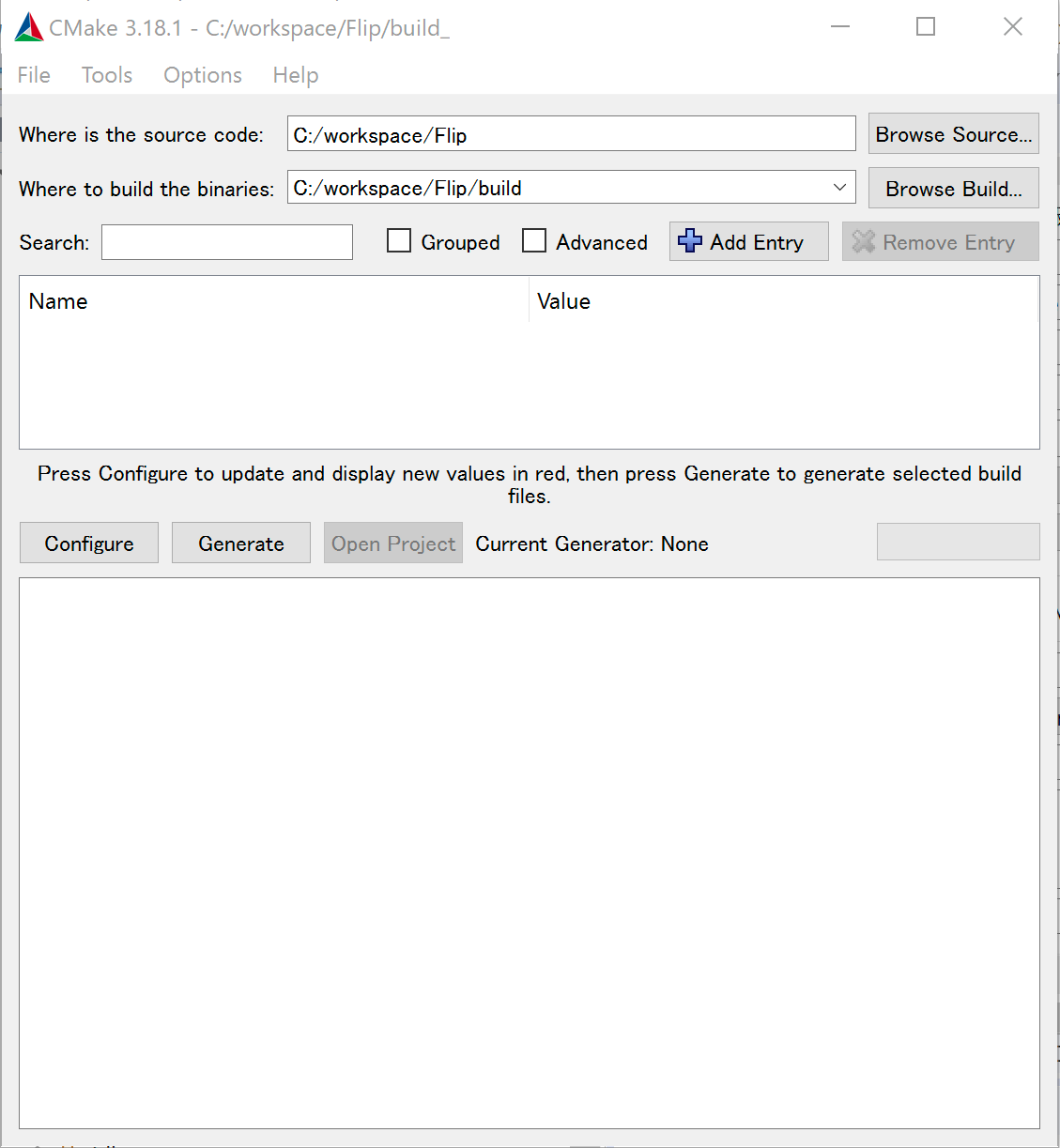This screenshot has height=1148, width=1060.
Task: Maximize the CMake window
Action: (x=926, y=26)
